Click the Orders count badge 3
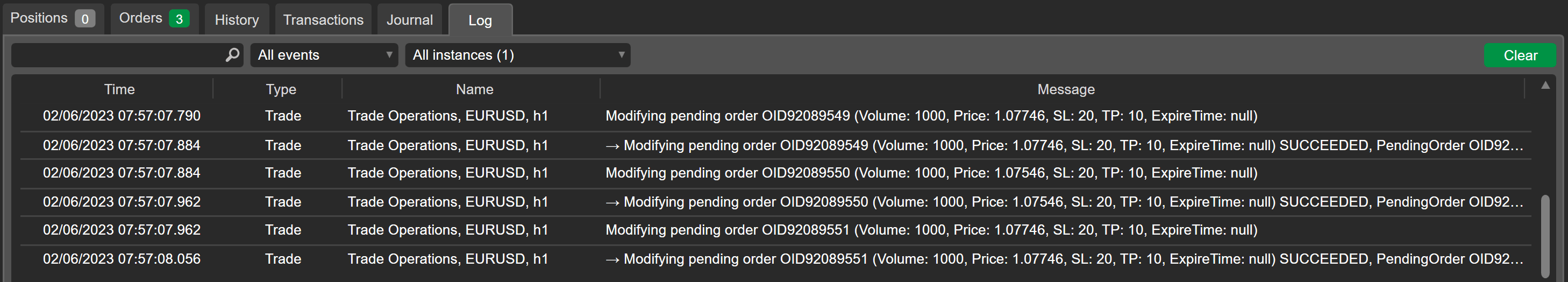Viewport: 1568px width, 282px height. [x=179, y=19]
